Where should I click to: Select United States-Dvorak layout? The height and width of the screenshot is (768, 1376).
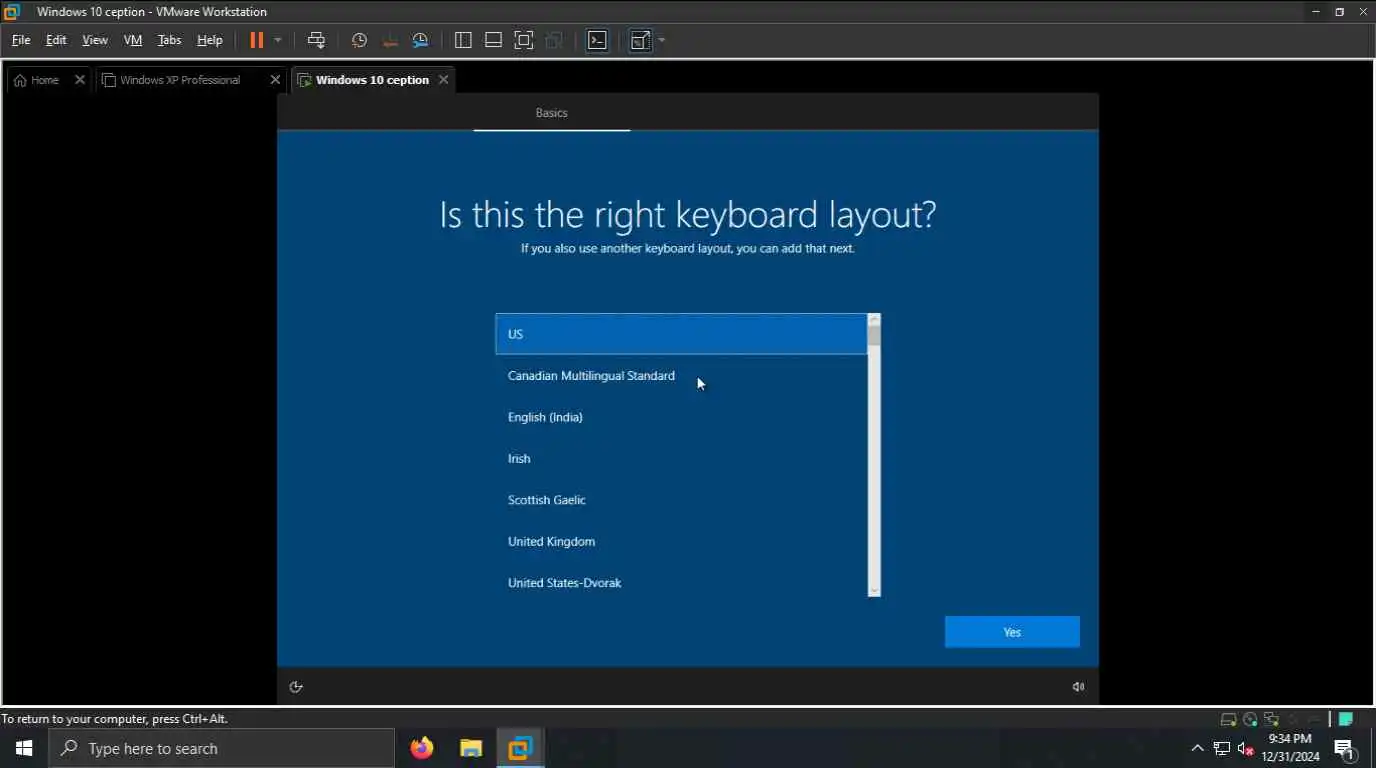(681, 583)
